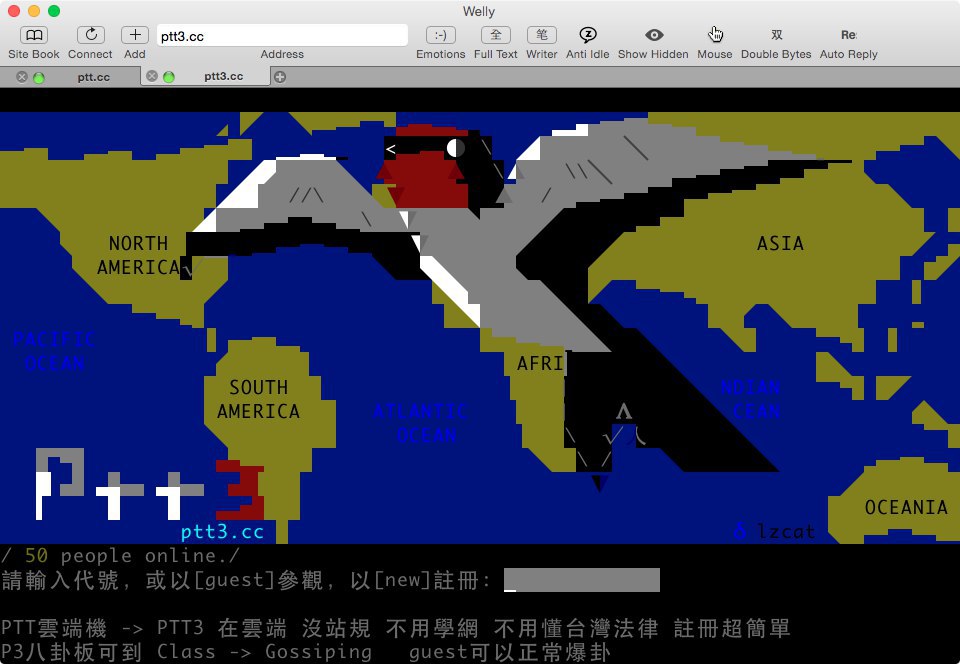Select the ptt3.cc tab
This screenshot has height=664, width=960.
point(223,76)
